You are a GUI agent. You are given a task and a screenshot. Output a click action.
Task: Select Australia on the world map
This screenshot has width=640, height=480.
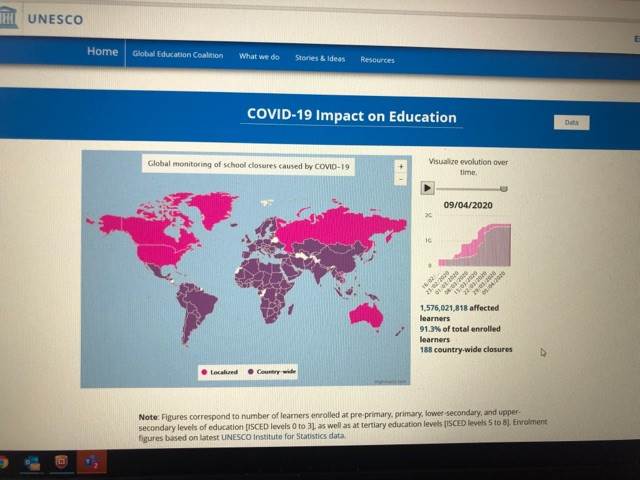pos(367,316)
